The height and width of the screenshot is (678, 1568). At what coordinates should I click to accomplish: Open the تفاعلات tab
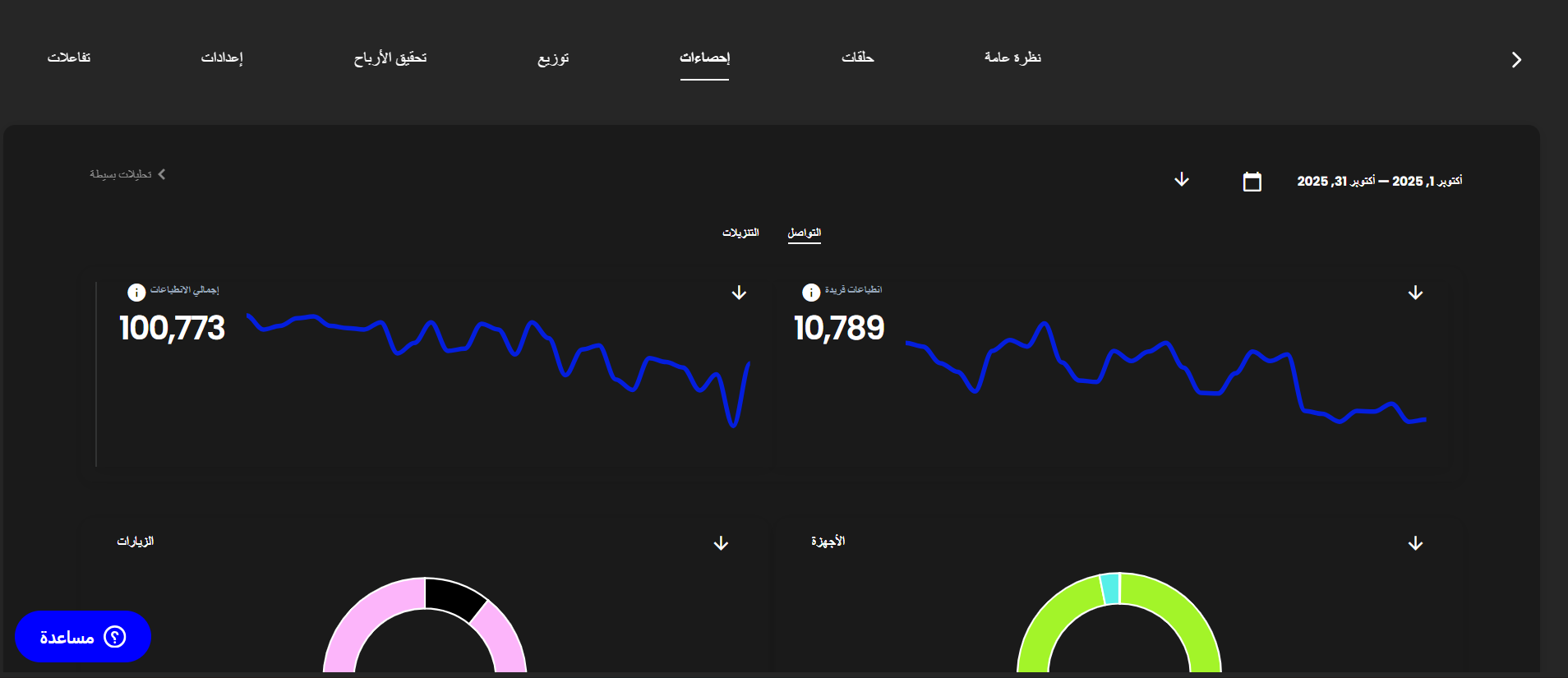[x=69, y=58]
